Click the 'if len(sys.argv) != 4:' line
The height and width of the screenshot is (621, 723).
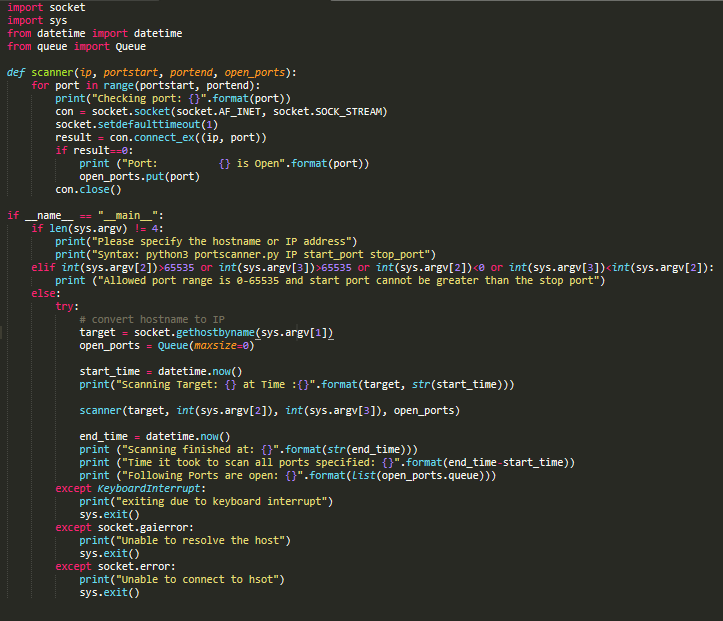click(97, 228)
